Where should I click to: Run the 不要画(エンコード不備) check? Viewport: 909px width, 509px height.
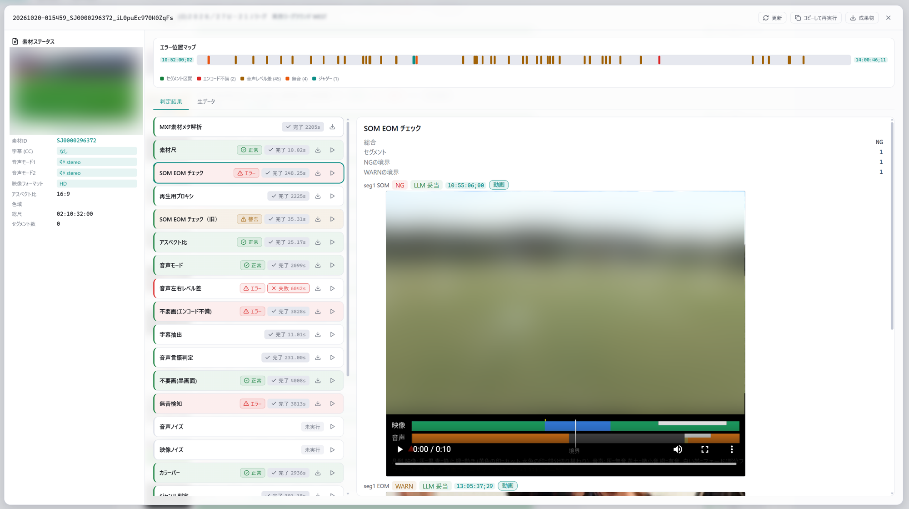tap(333, 312)
